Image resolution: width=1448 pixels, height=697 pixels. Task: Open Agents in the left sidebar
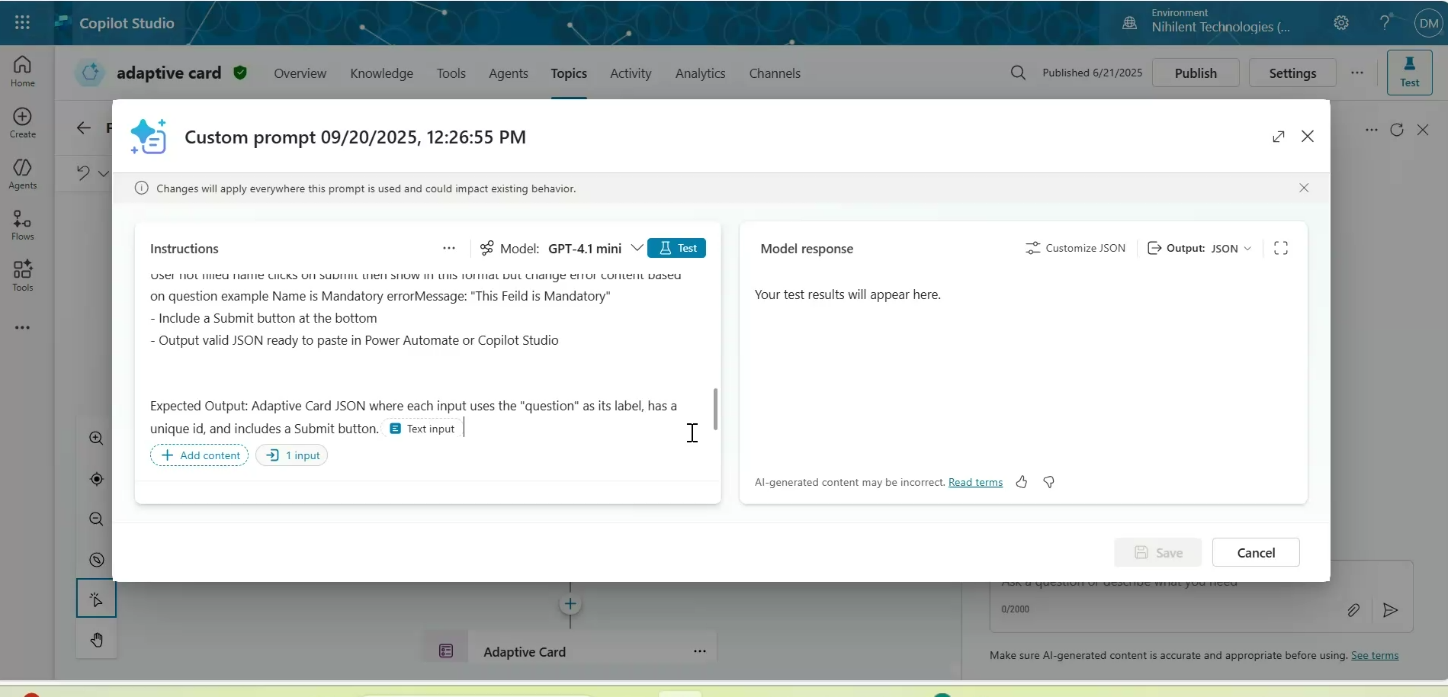(22, 174)
